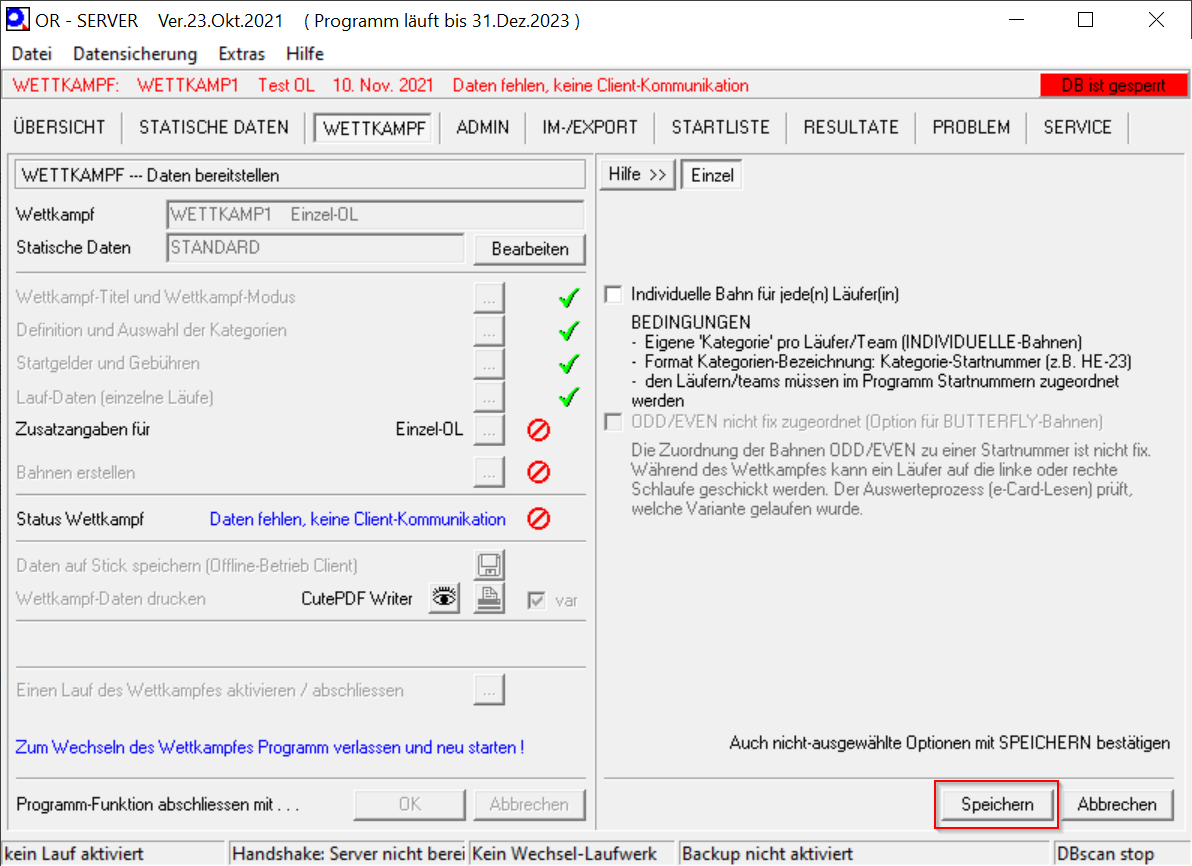Open the ellipsis button for Zusatzangaben Einzel-OL
The image size is (1192, 866).
(x=489, y=431)
